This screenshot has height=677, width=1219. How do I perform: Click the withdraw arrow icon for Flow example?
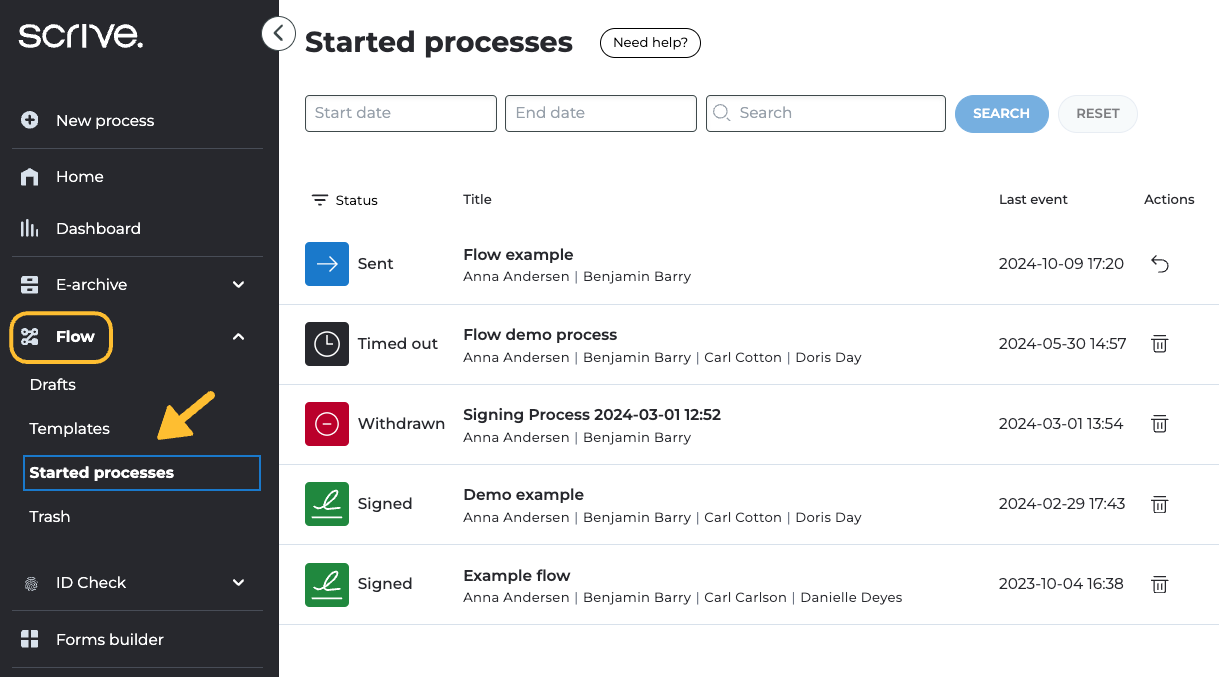pyautogui.click(x=1160, y=264)
